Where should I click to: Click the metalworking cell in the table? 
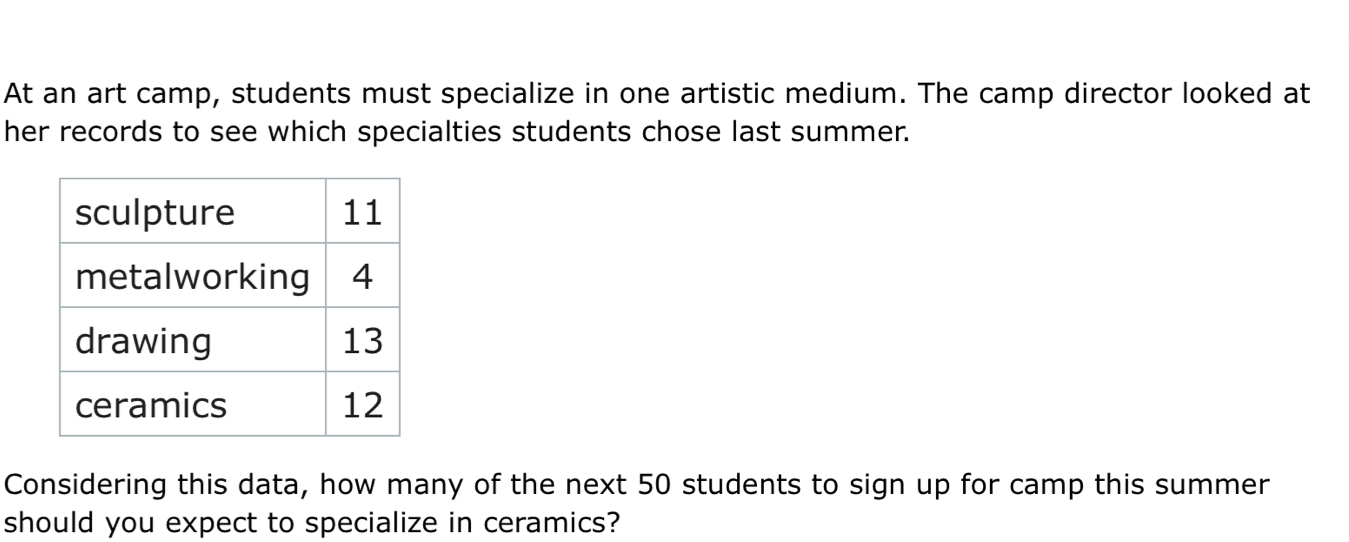[x=192, y=277]
